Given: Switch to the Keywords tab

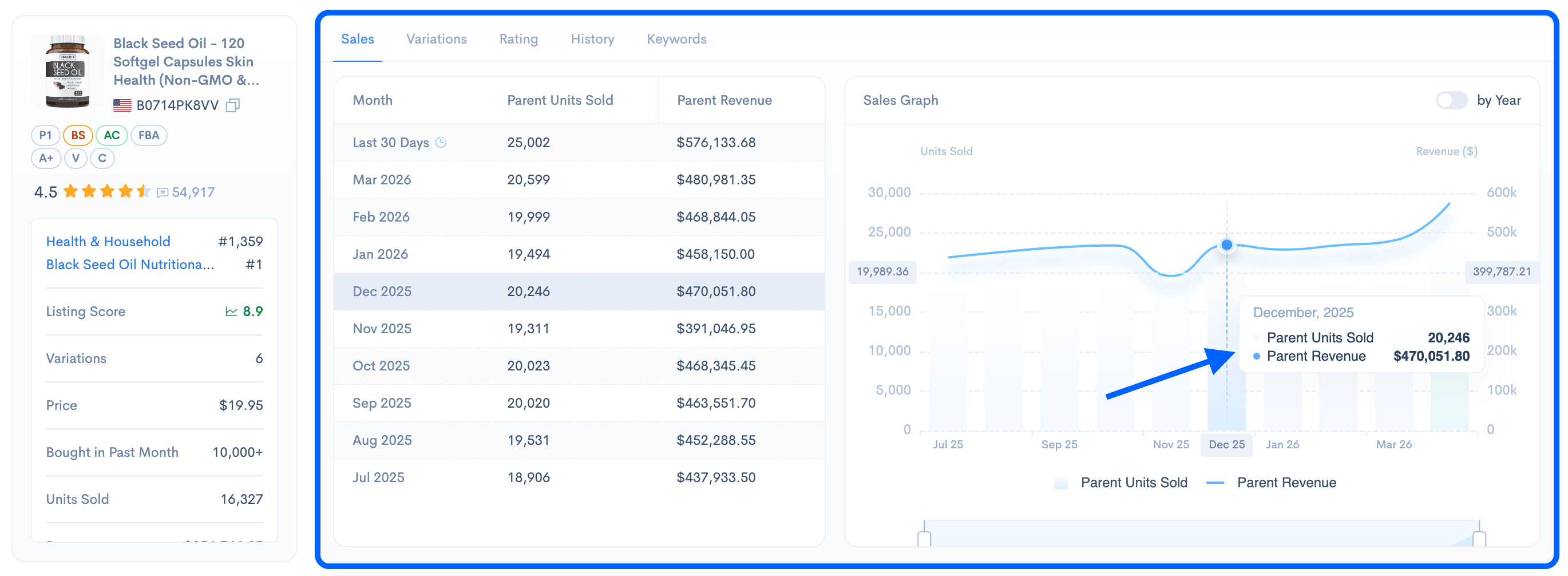Looking at the screenshot, I should (x=676, y=39).
